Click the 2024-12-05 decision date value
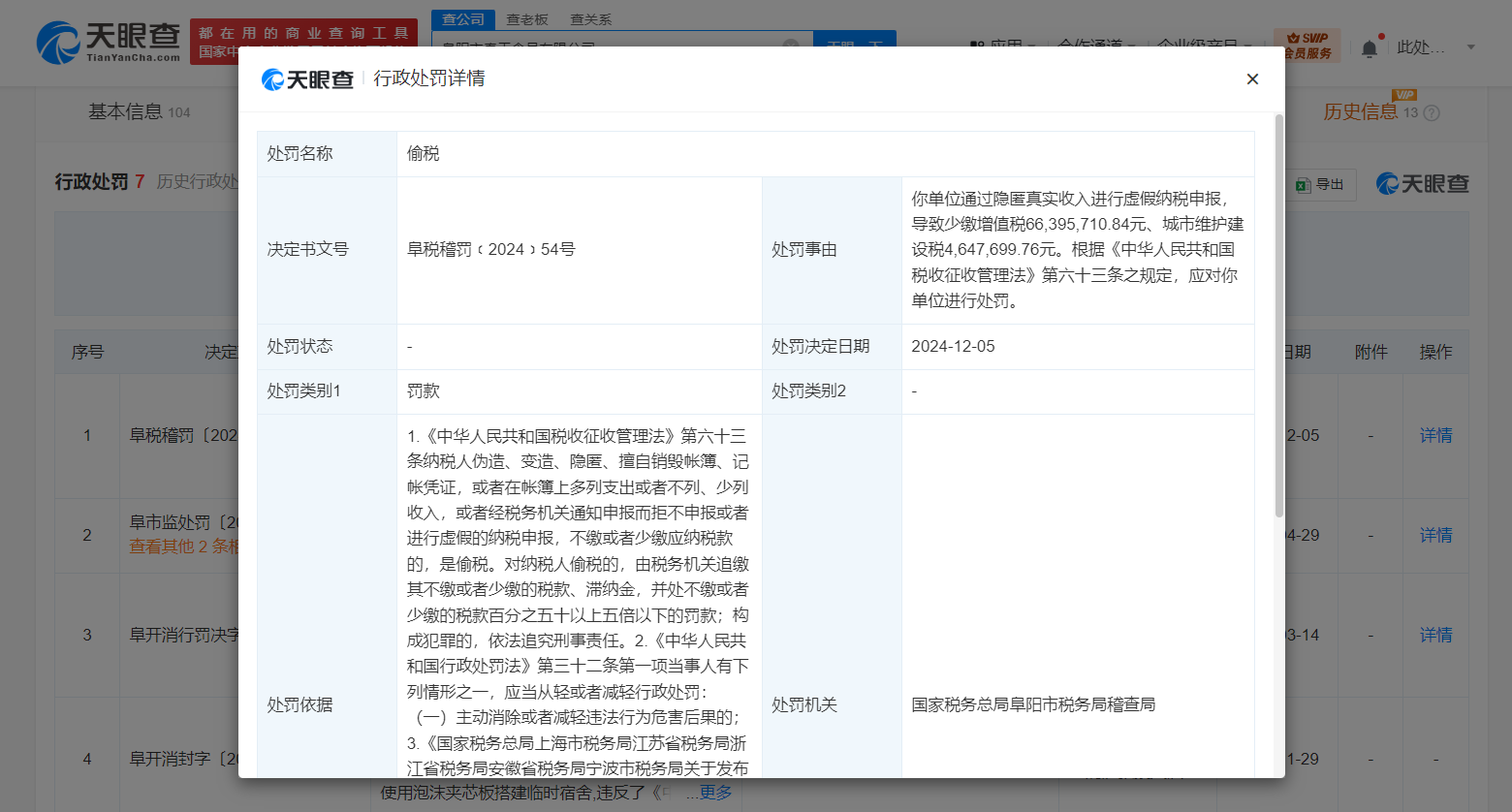The image size is (1512, 812). click(953, 346)
